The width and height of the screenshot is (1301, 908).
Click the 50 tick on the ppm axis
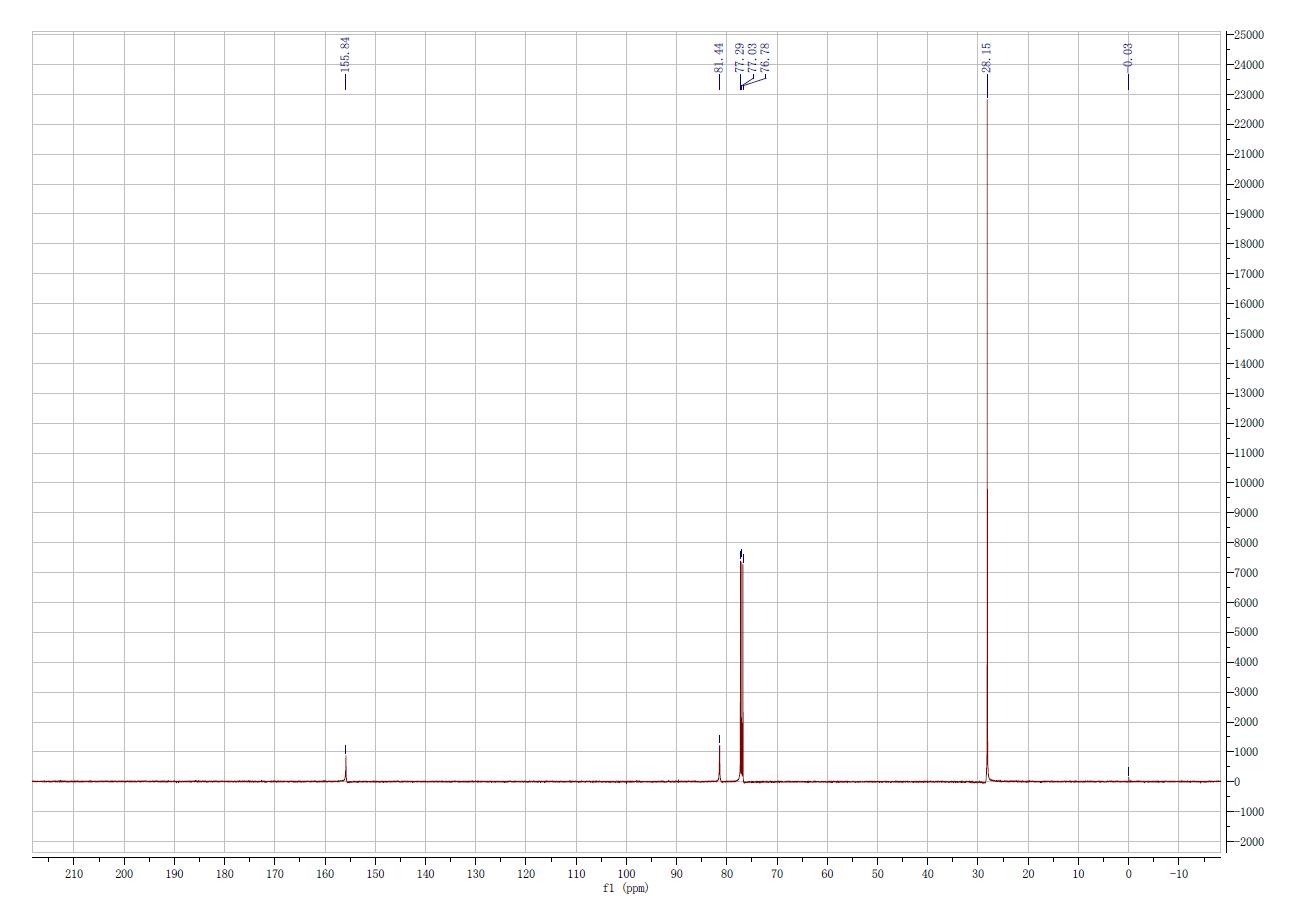pyautogui.click(x=877, y=874)
